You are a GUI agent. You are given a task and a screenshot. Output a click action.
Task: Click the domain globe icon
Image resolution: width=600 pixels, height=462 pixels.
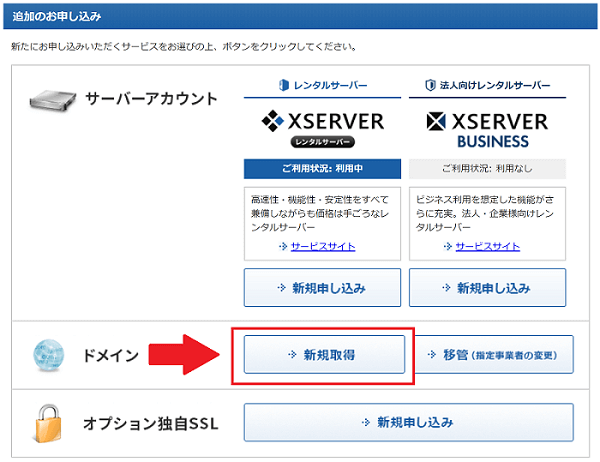pyautogui.click(x=48, y=355)
